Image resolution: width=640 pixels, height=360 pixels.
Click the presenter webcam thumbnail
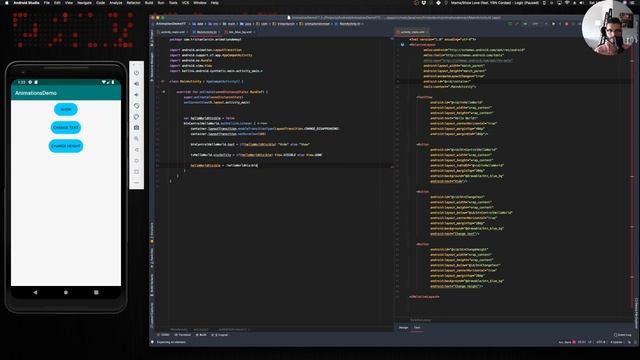coord(609,28)
